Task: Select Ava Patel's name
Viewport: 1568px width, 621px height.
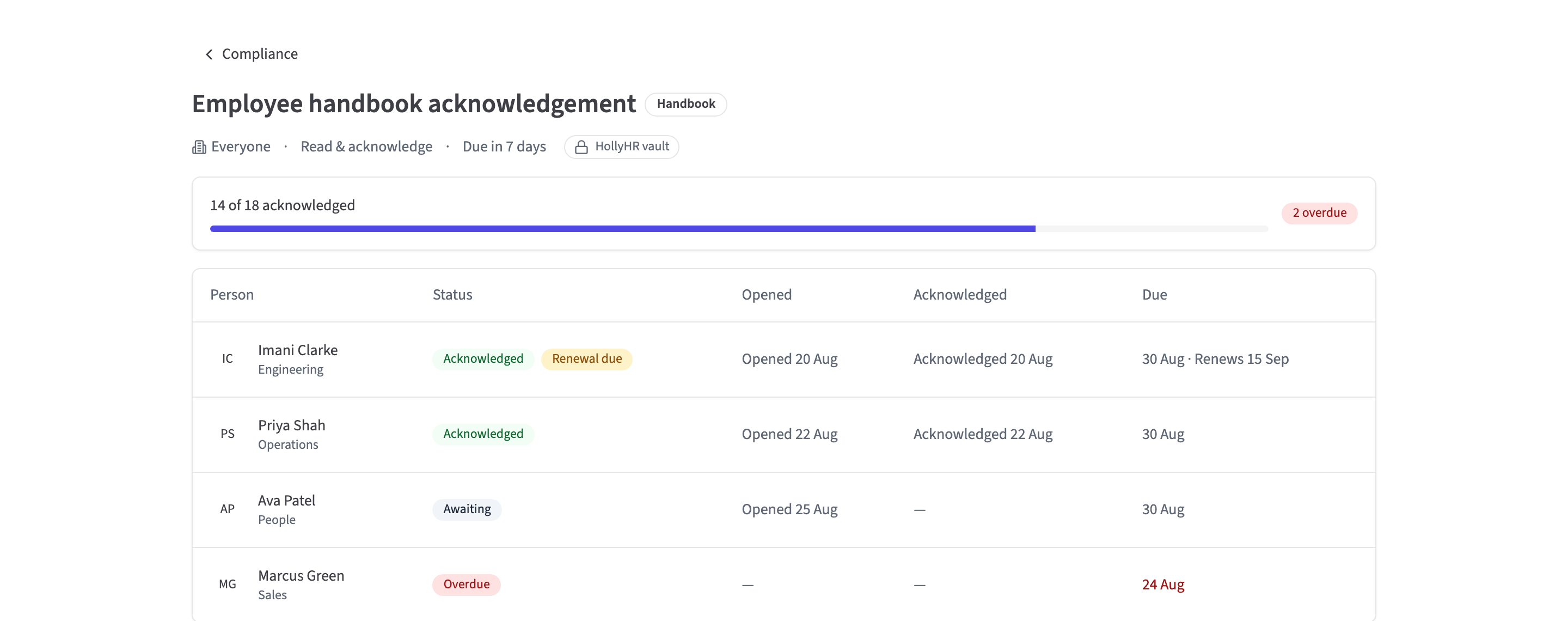Action: (287, 501)
